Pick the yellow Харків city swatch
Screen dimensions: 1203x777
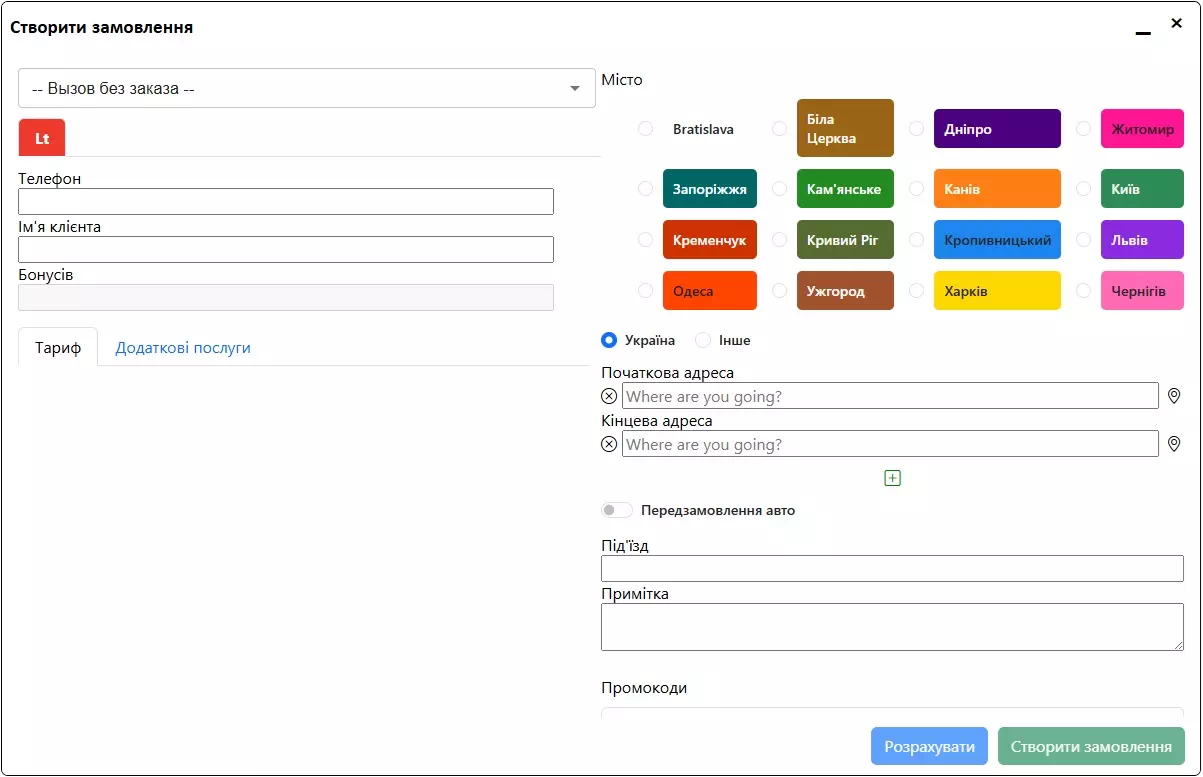(x=996, y=291)
